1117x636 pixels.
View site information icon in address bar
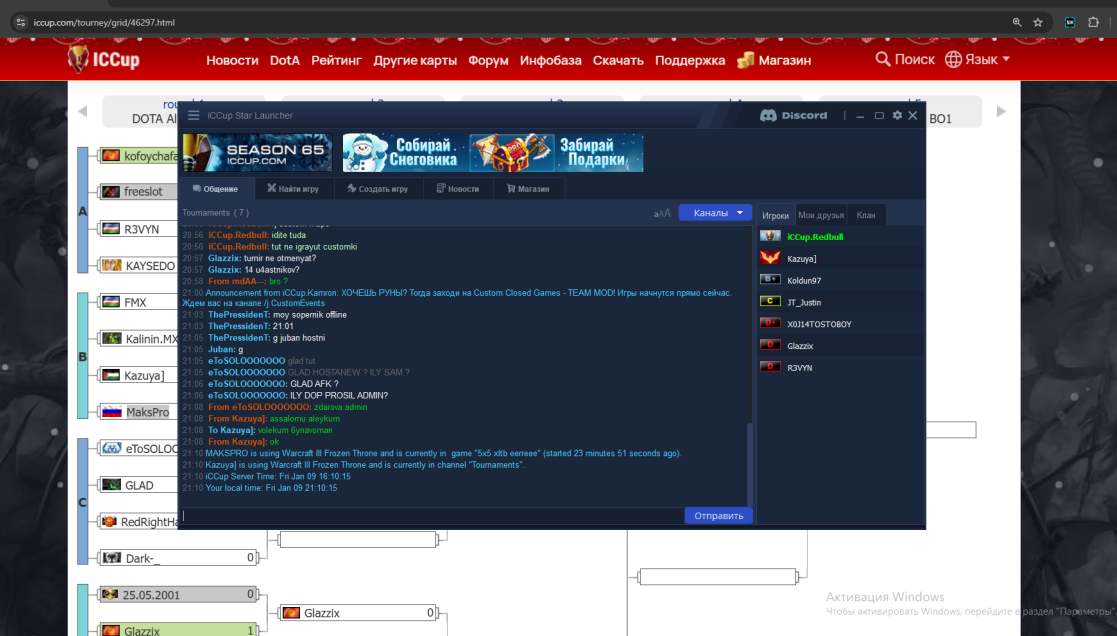click(x=21, y=22)
